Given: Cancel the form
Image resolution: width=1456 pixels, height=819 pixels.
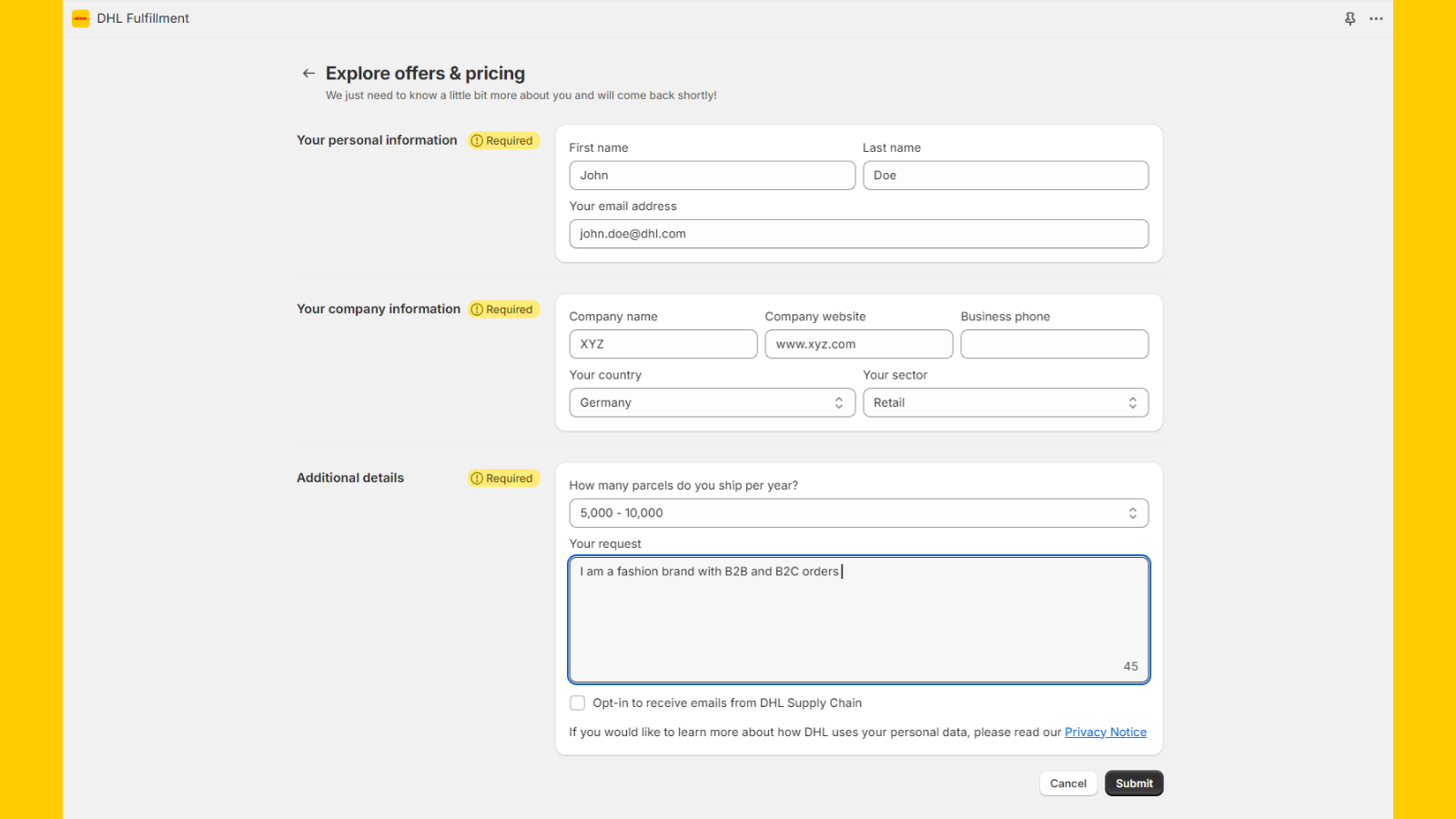Looking at the screenshot, I should coord(1067,783).
